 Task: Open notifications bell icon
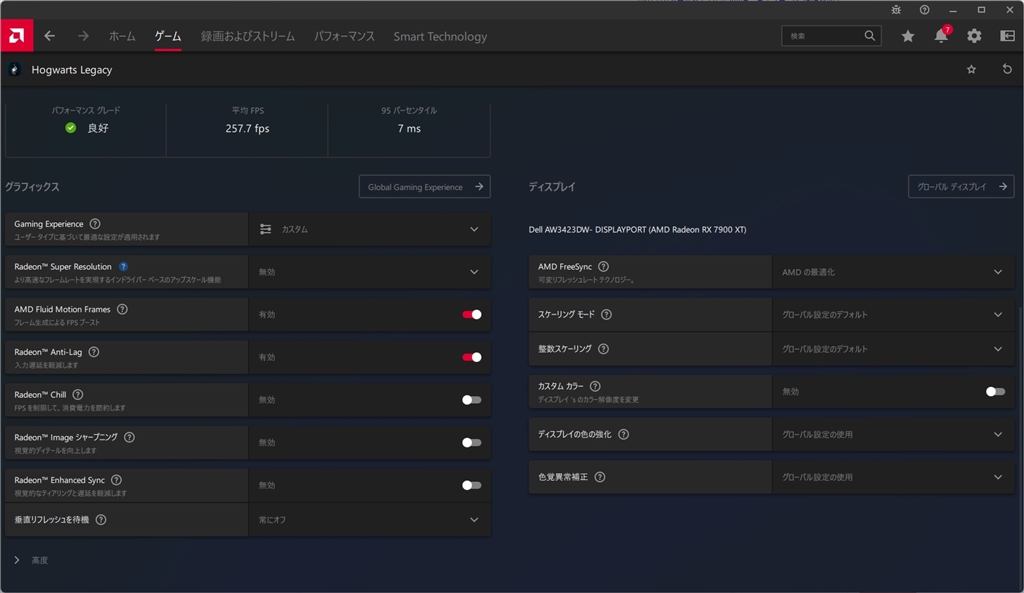click(941, 36)
